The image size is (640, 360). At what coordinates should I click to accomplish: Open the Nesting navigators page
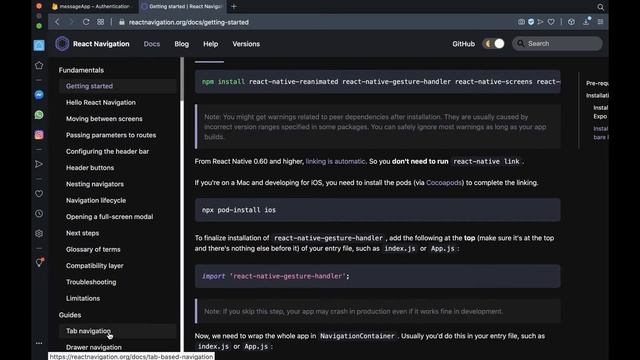95,184
